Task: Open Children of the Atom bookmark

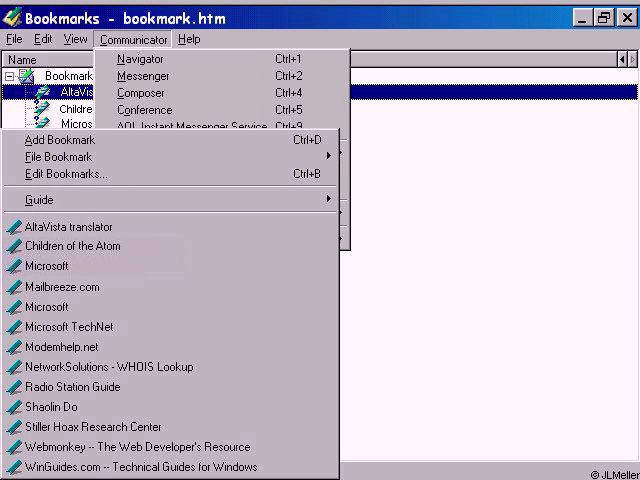Action: (x=73, y=246)
